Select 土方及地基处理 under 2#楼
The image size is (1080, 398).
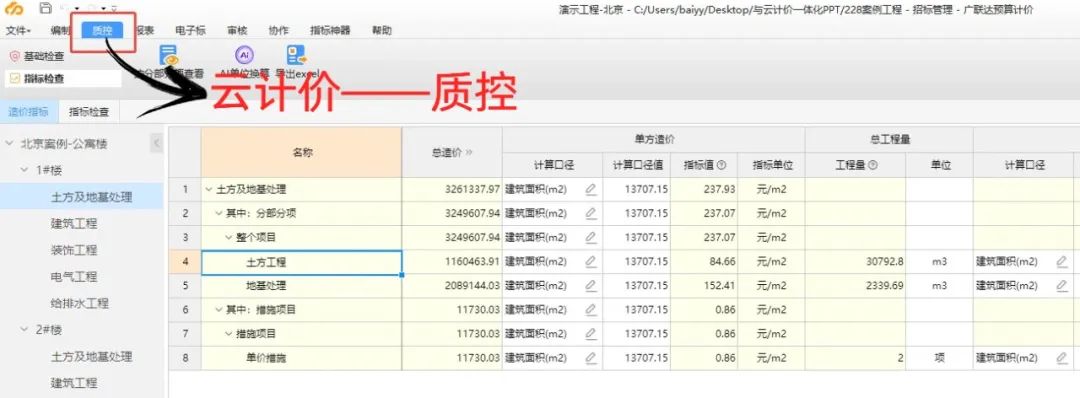pyautogui.click(x=92, y=357)
